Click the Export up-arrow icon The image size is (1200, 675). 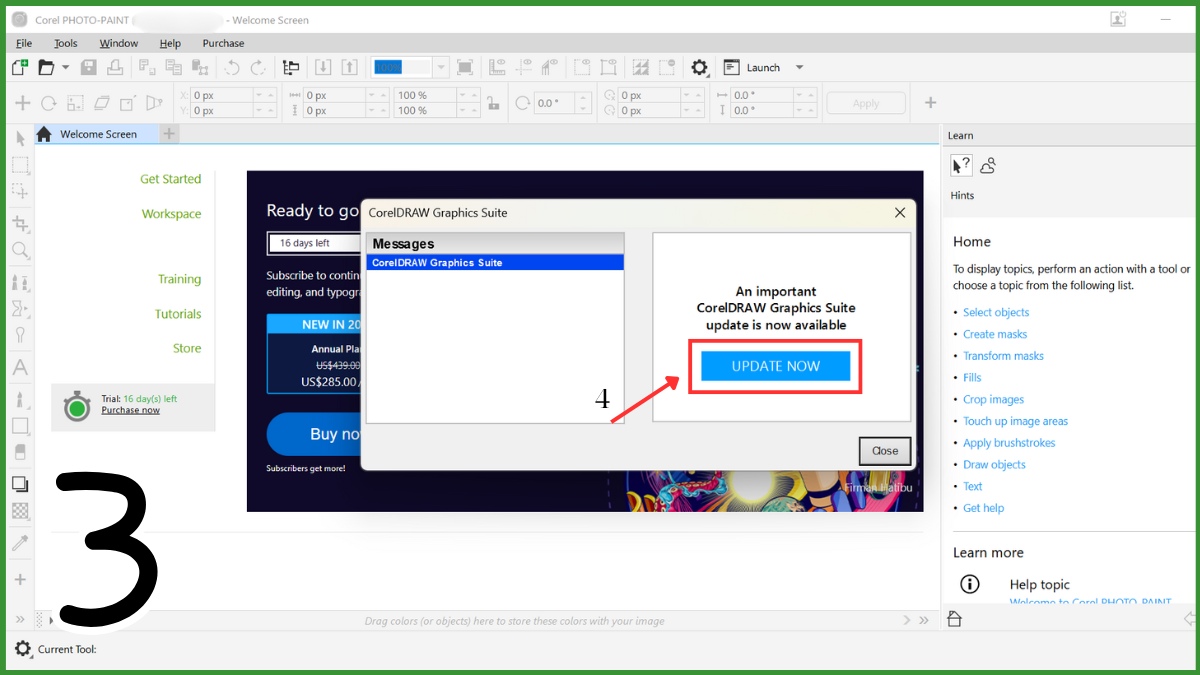point(349,67)
